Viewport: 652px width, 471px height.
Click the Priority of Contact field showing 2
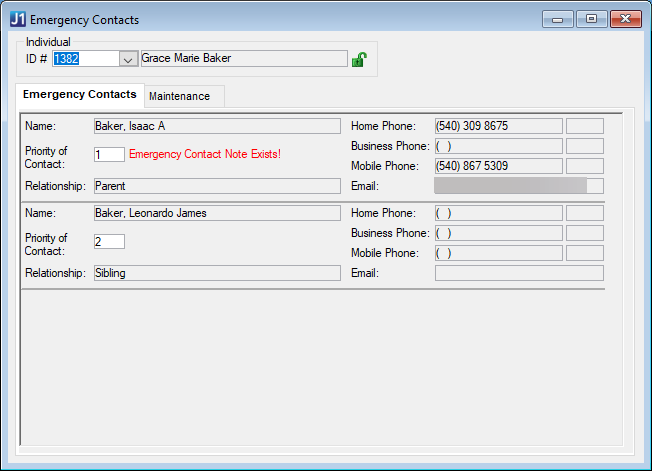pos(108,241)
